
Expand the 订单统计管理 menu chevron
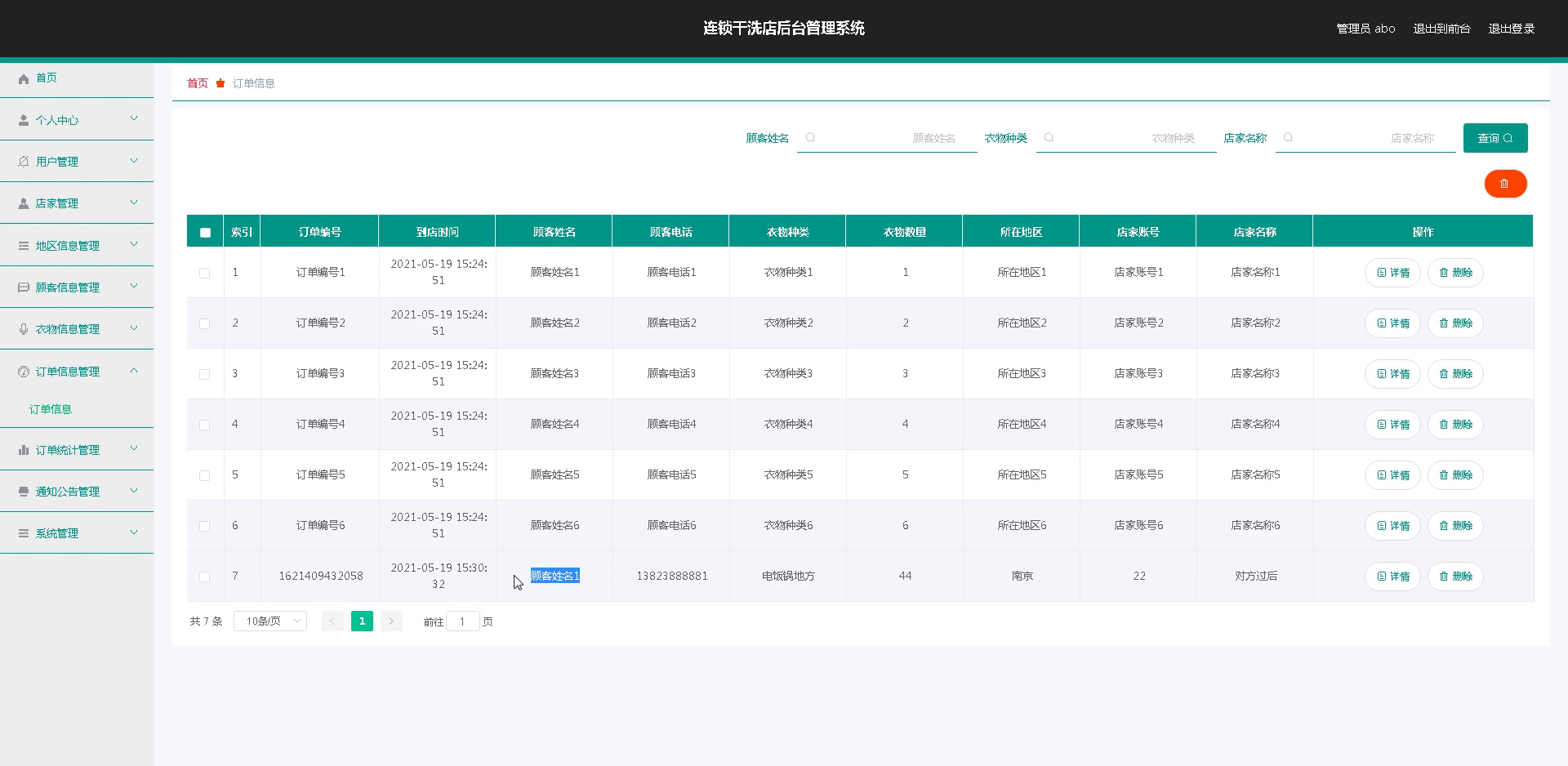click(134, 449)
